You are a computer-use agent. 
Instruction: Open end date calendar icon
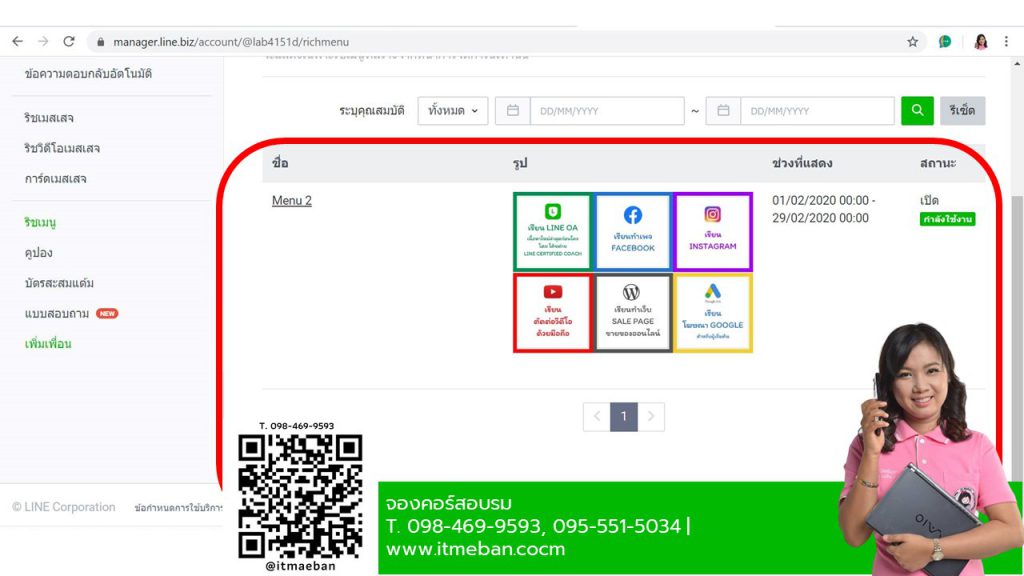(x=723, y=111)
